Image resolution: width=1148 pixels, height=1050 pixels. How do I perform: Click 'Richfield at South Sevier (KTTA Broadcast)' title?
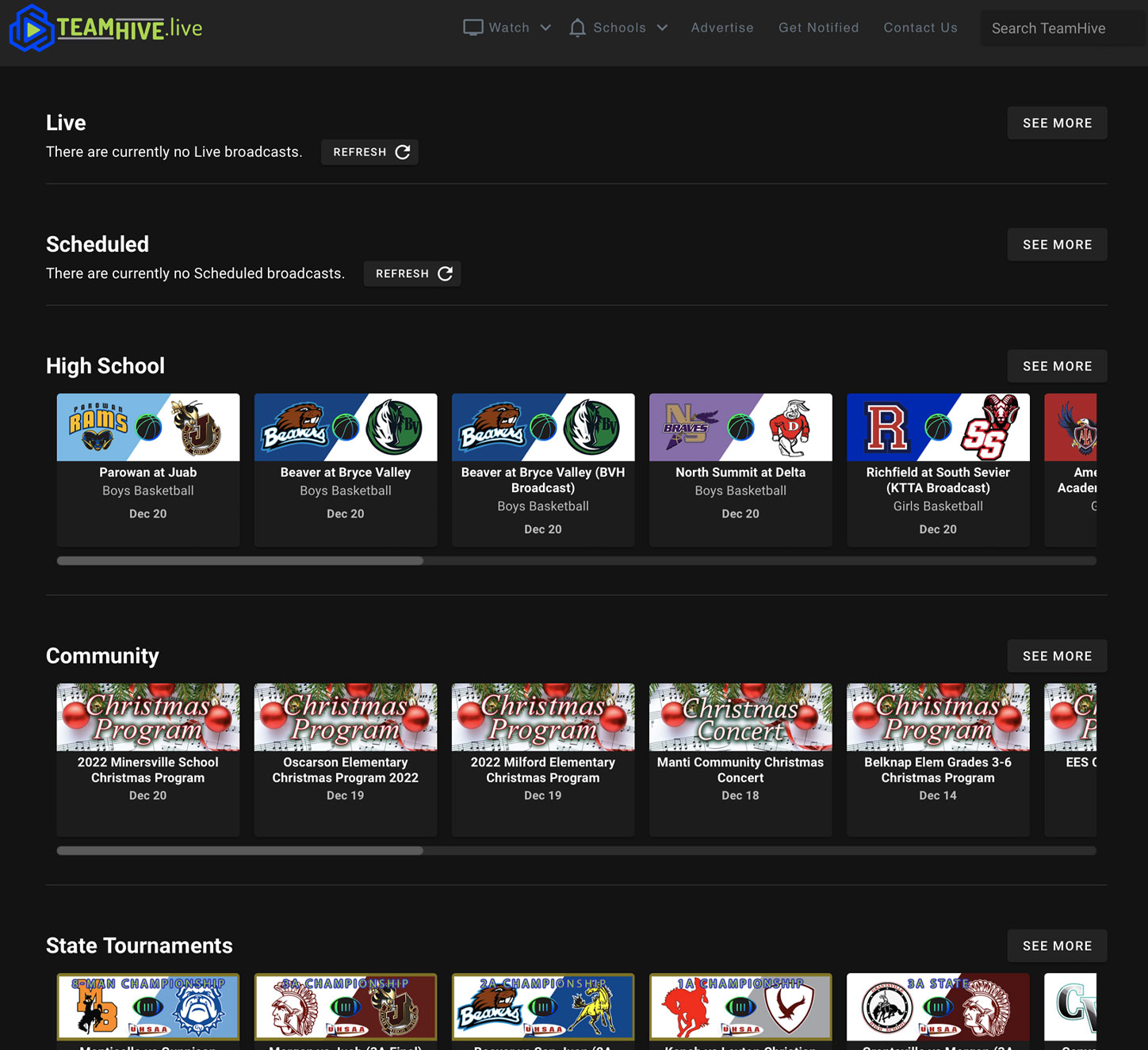coord(938,480)
